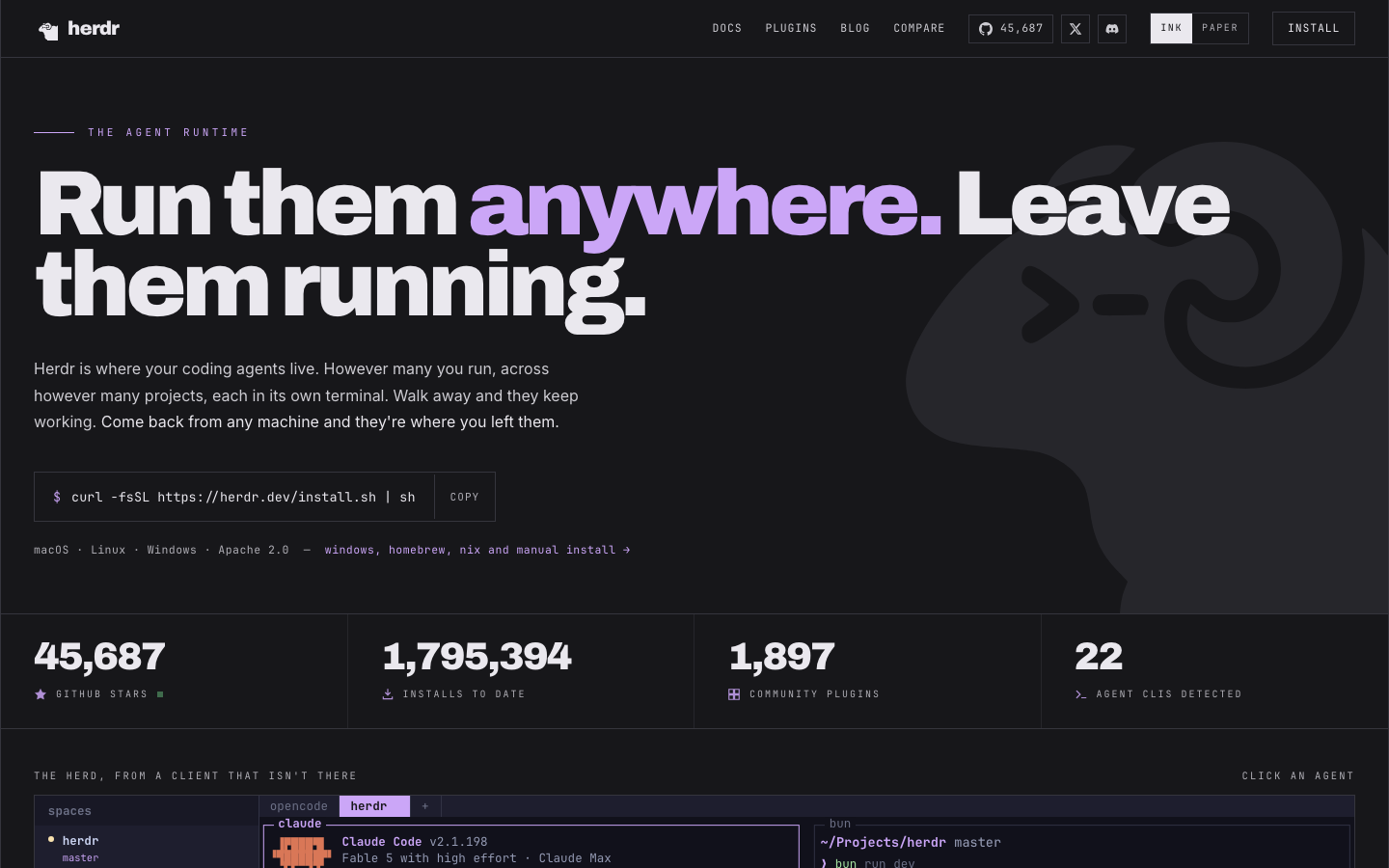The image size is (1389, 868).
Task: Click the Install button in the header
Action: [x=1314, y=29]
